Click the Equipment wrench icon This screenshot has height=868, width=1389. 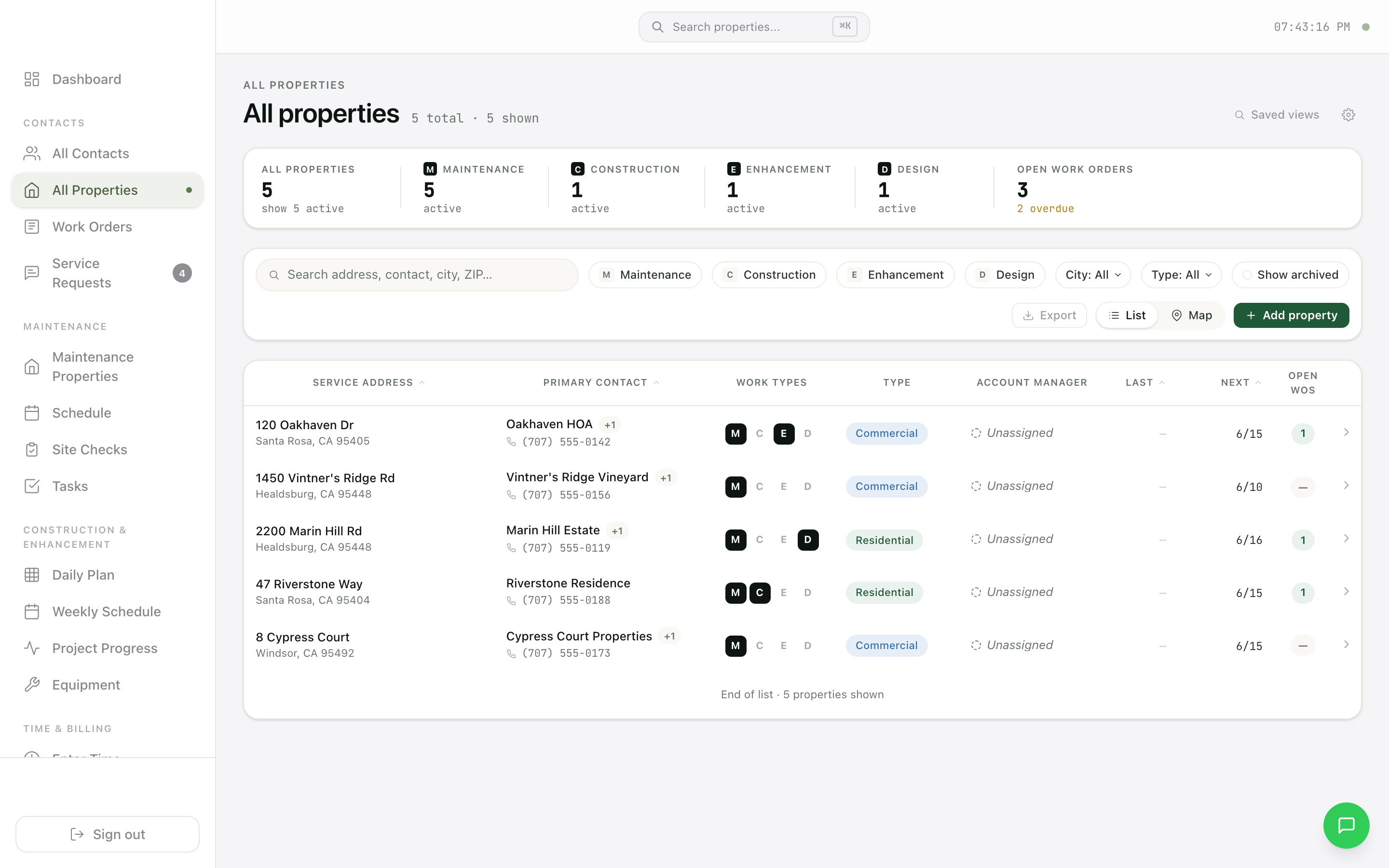(x=31, y=685)
